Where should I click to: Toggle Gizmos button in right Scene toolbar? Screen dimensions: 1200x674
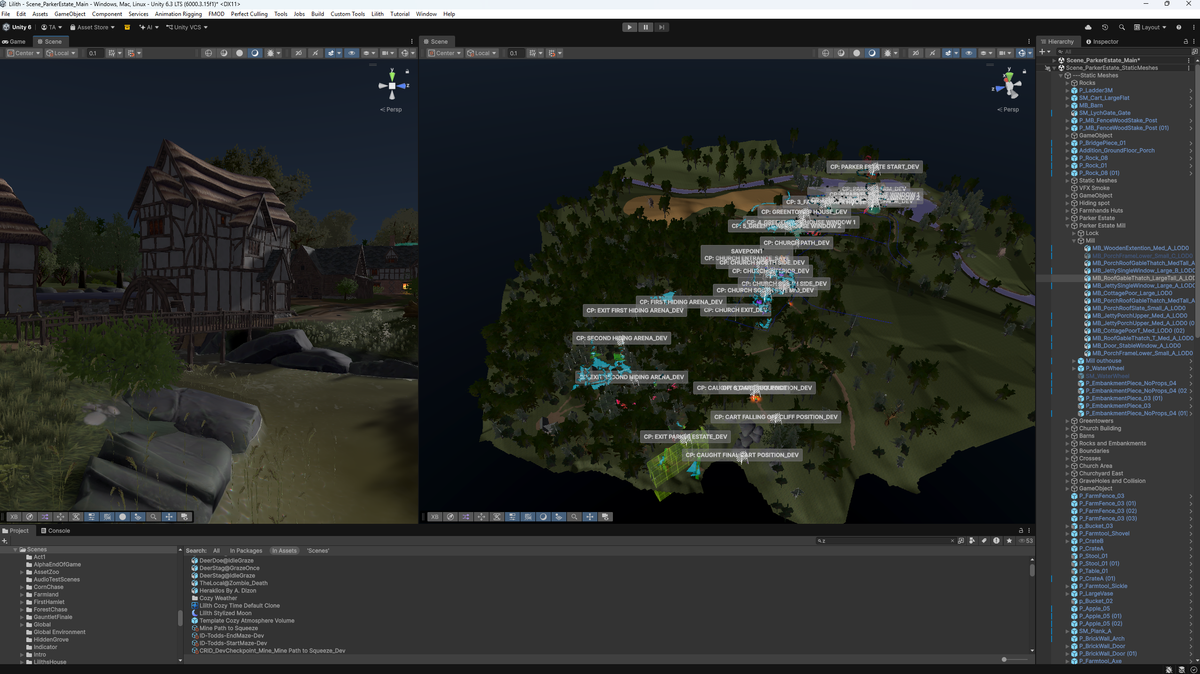[x=1022, y=52]
